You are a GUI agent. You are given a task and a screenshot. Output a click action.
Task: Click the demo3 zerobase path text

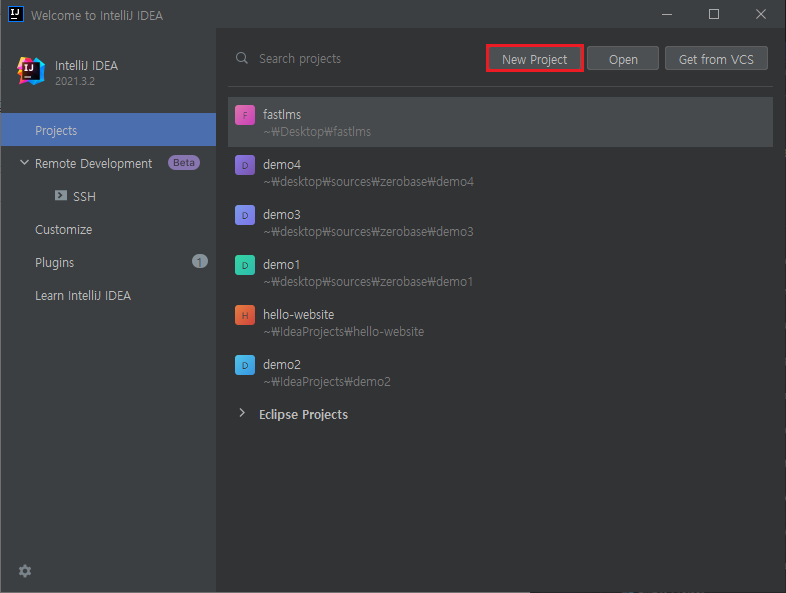(368, 232)
